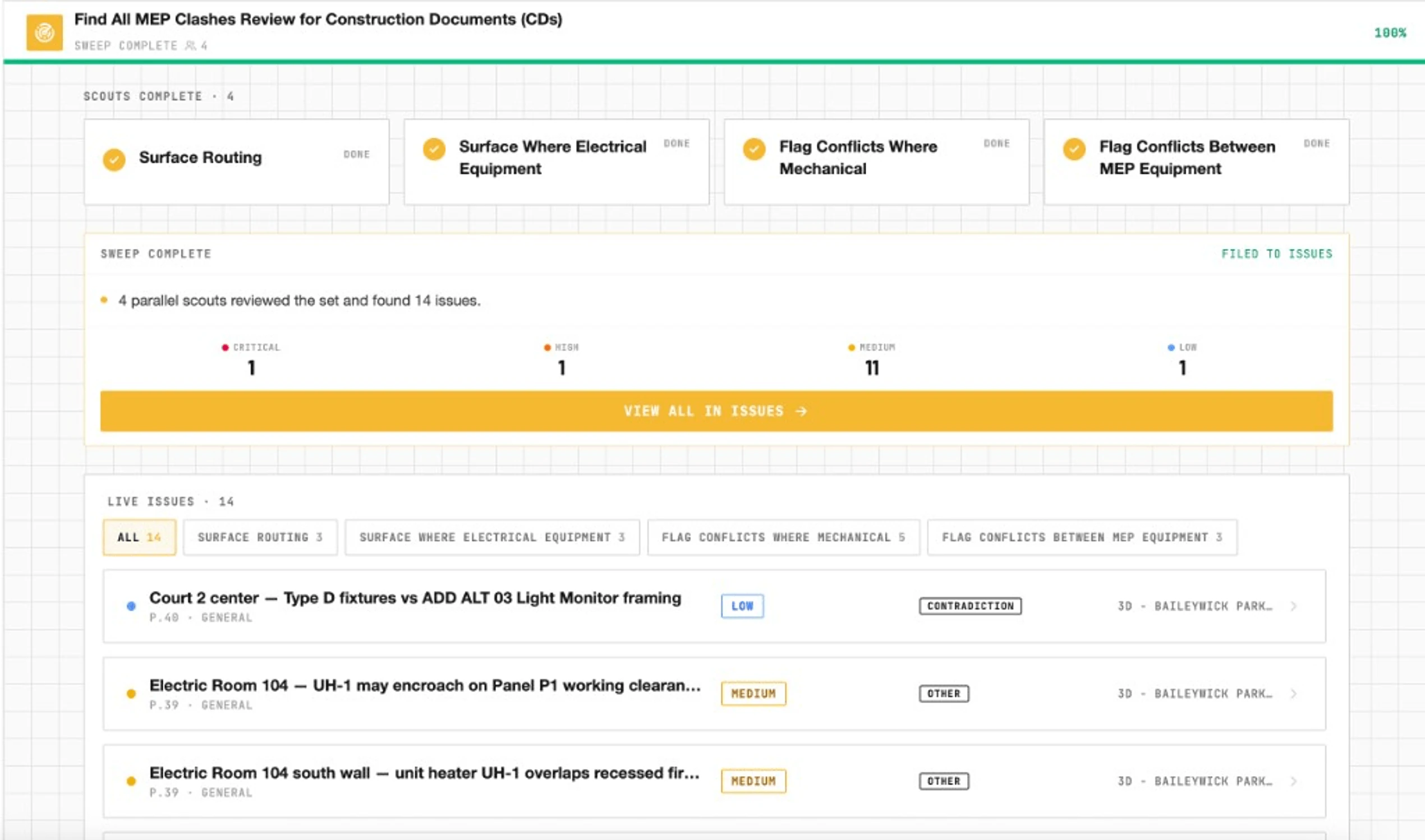
Task: Click the LIVE ISSUES · 14 heading
Action: tap(171, 501)
